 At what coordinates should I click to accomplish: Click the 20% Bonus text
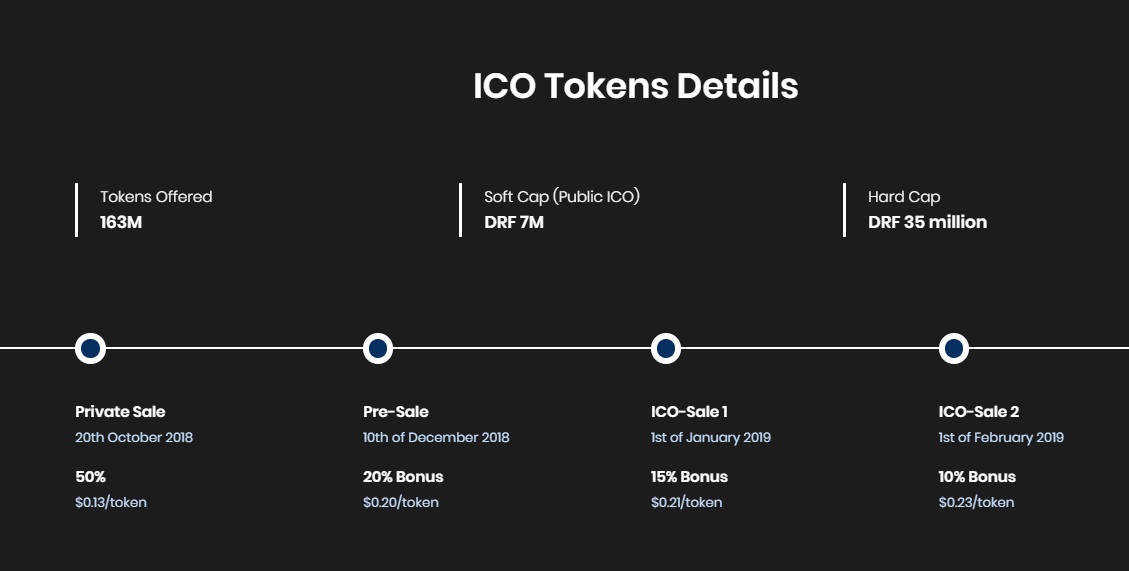coord(403,477)
